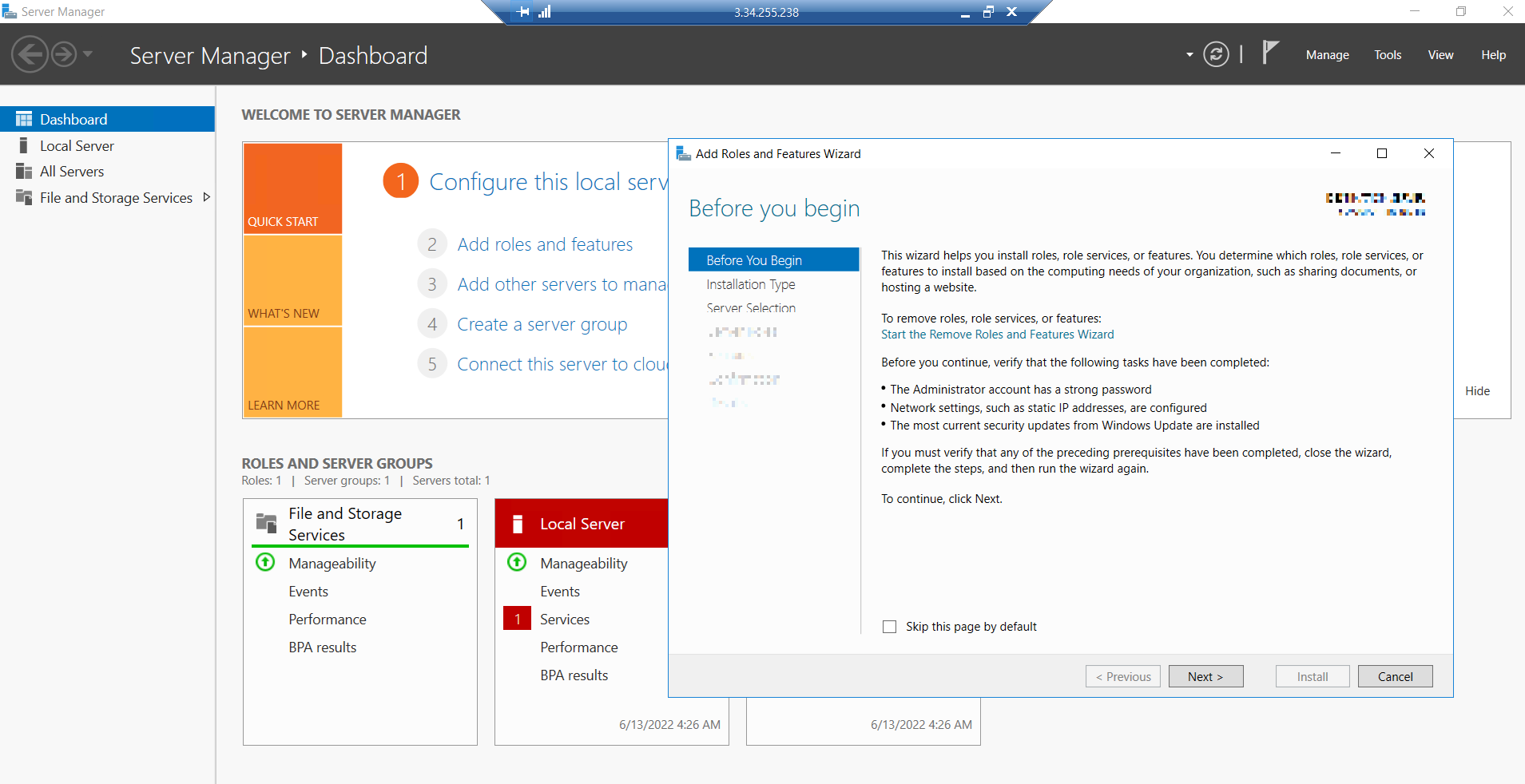This screenshot has height=784, width=1525.
Task: Open Events under Local Server tile
Action: point(560,592)
